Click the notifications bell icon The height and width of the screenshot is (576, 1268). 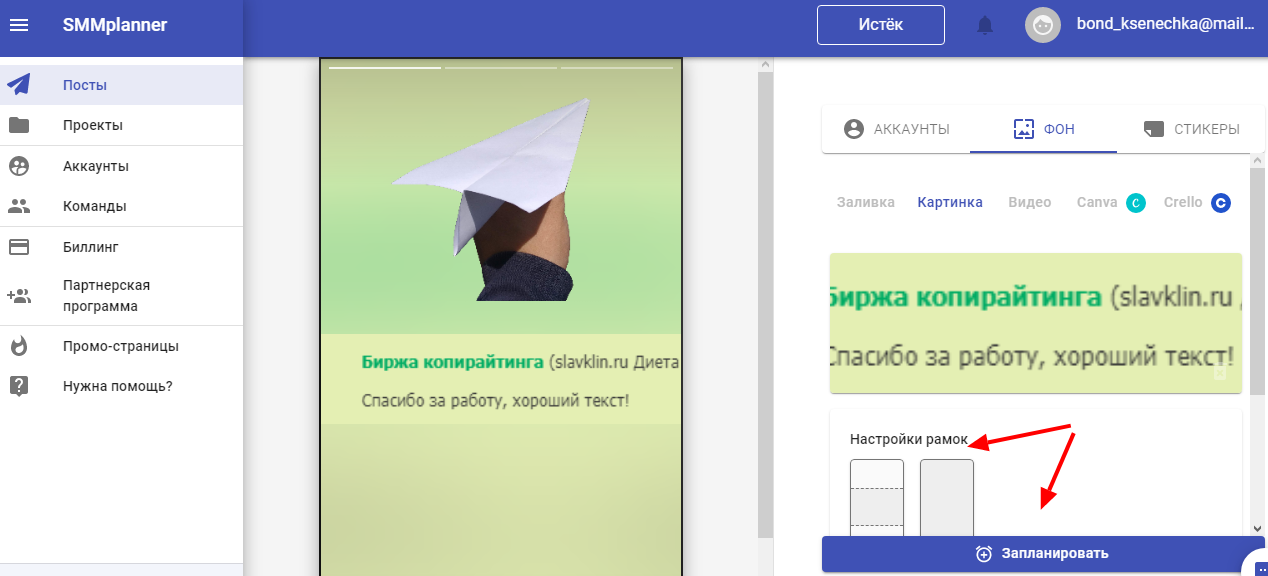pyautogui.click(x=985, y=25)
